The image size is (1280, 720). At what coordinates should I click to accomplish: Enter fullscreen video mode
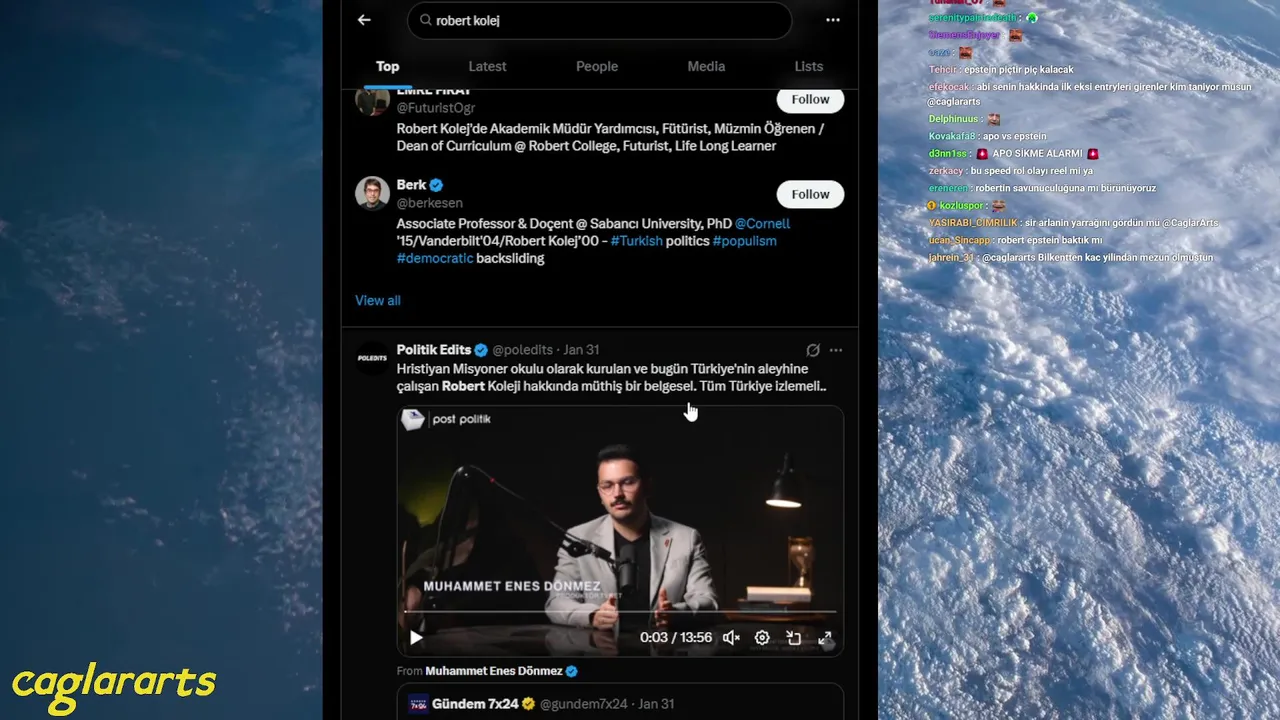[x=825, y=637]
